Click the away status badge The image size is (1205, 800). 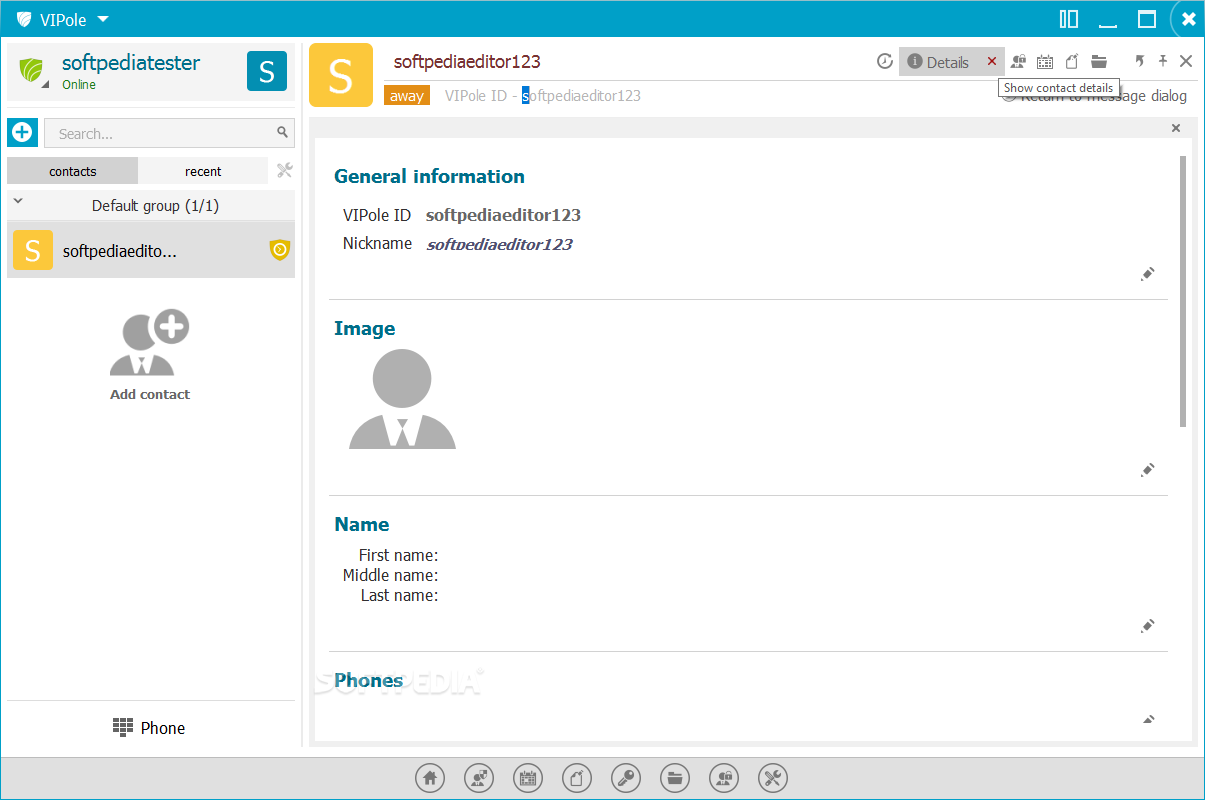coord(407,96)
